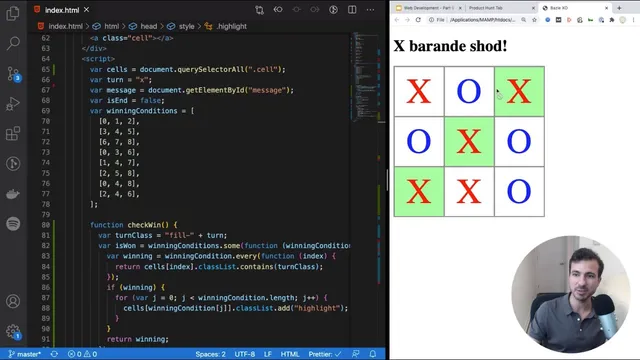The width and height of the screenshot is (640, 360).
Task: Open the Docker view in activity bar
Action: tap(13, 194)
